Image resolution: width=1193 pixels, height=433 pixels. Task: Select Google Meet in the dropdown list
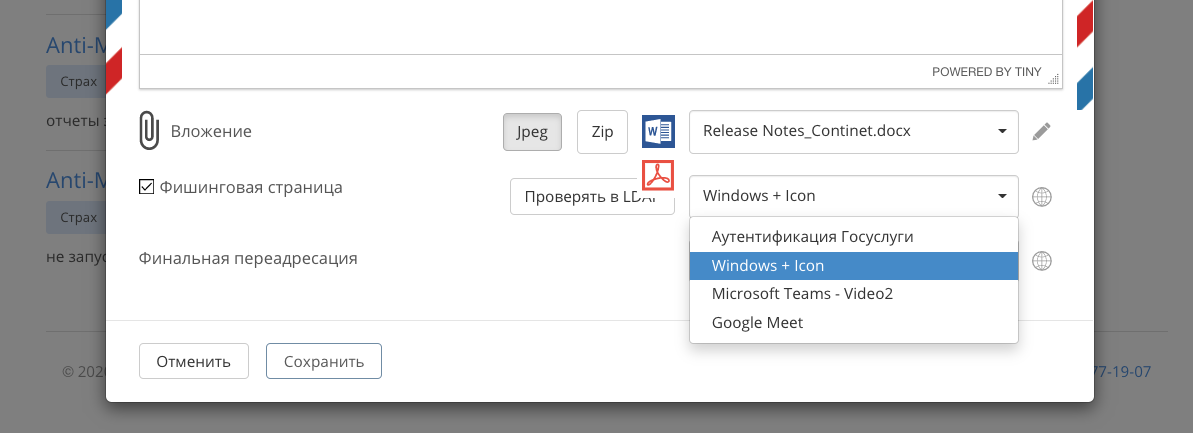click(x=757, y=323)
